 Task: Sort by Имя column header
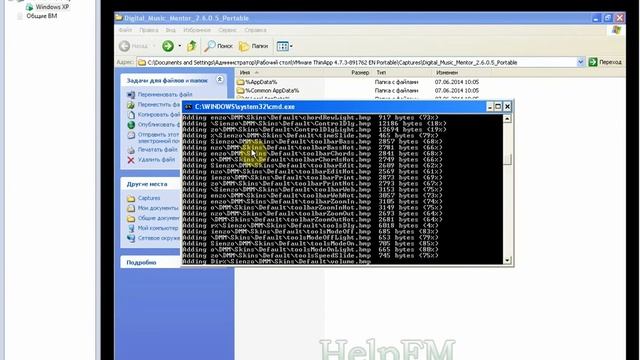[245, 73]
